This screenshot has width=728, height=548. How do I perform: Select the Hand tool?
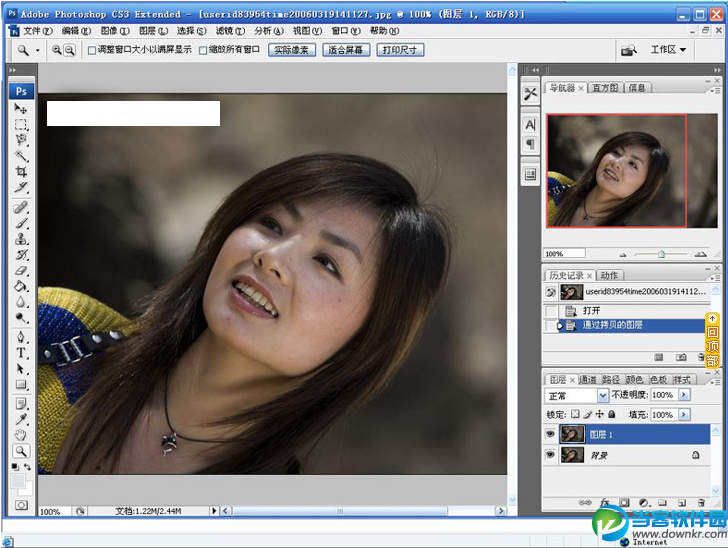(x=21, y=435)
